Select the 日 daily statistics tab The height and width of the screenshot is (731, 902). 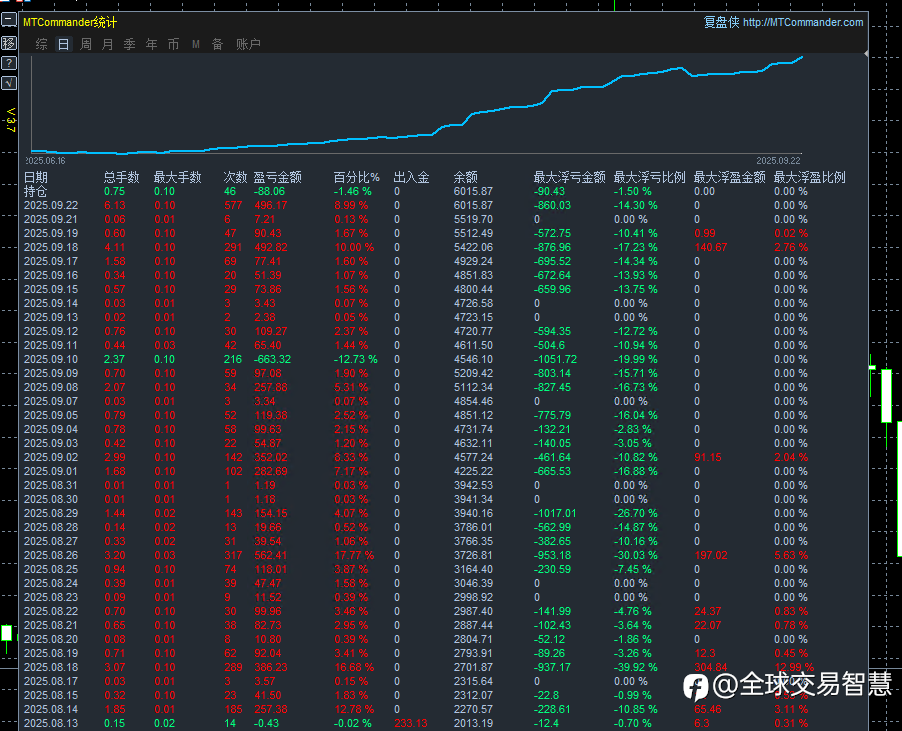[63, 44]
